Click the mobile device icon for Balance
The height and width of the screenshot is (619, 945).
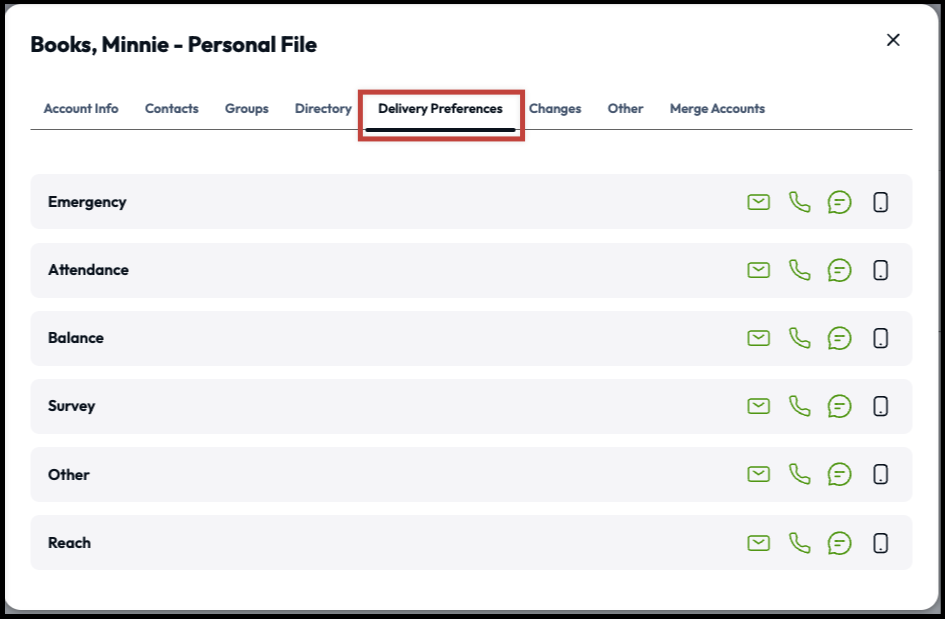pyautogui.click(x=879, y=337)
